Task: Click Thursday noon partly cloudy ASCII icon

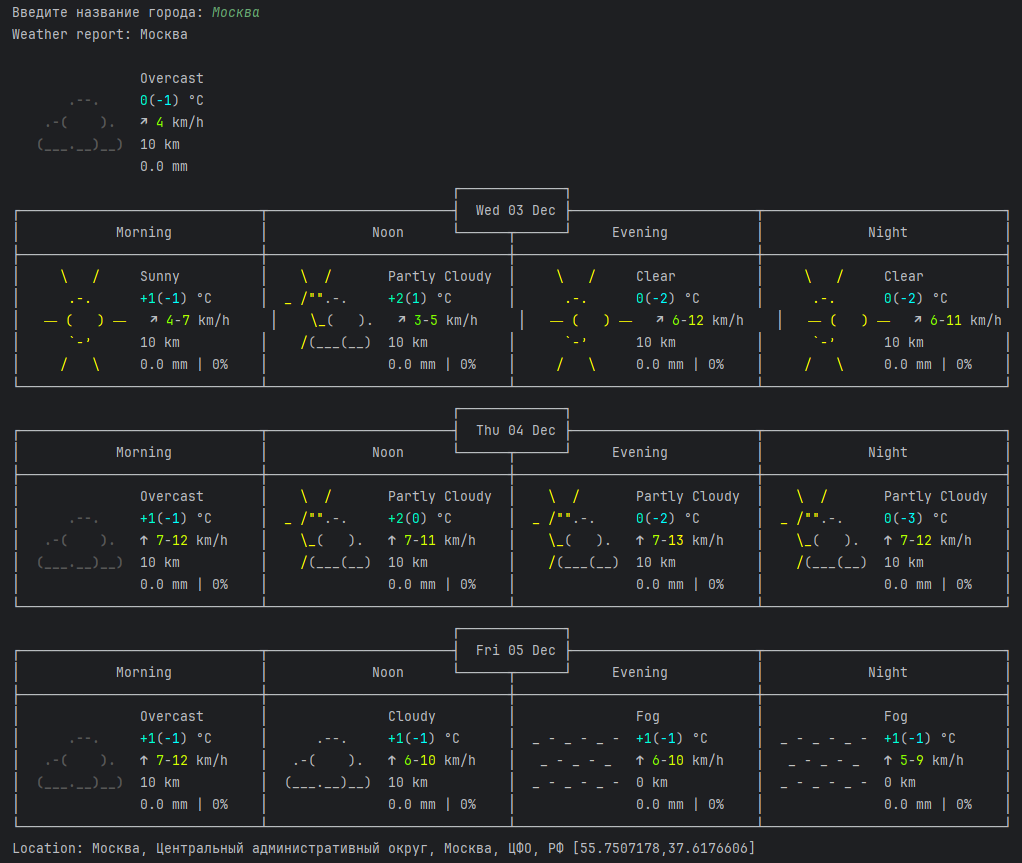Action: click(329, 529)
